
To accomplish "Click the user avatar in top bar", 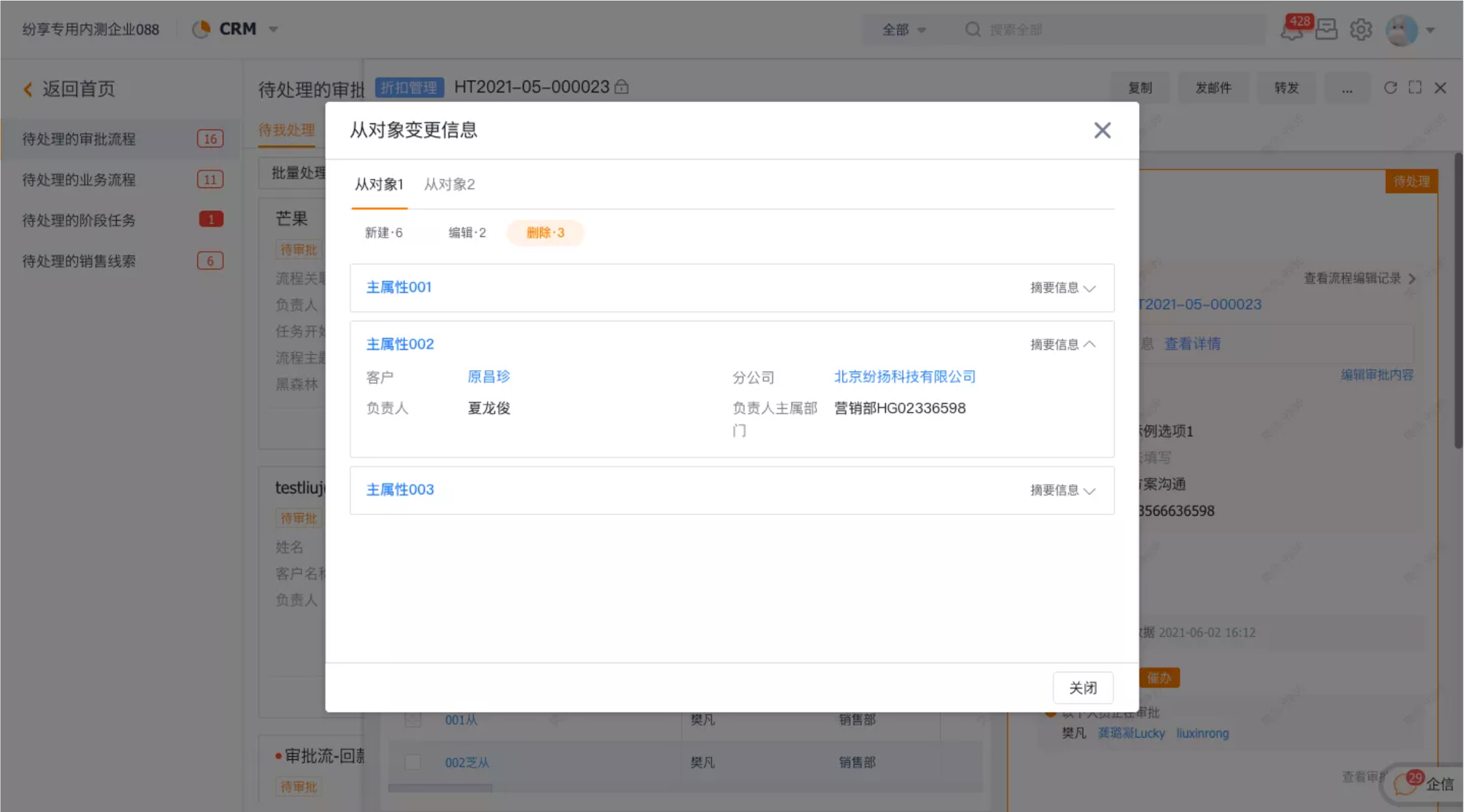I will point(1401,30).
